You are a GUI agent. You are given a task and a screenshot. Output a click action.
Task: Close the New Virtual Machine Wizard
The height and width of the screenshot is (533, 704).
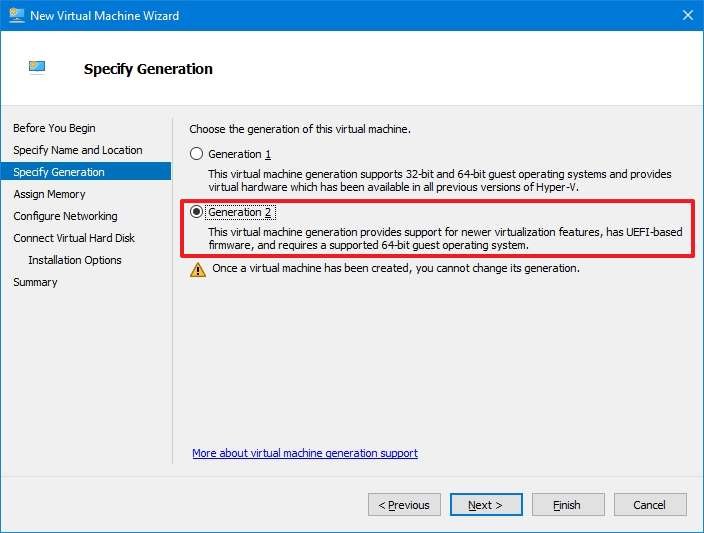(687, 15)
